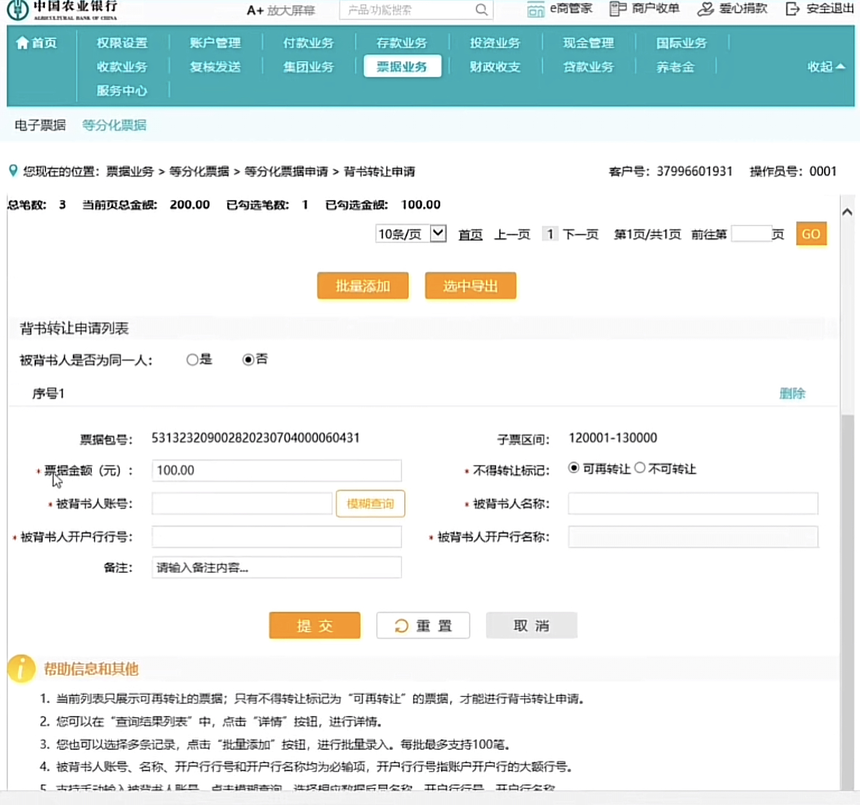
Task: Click 票据包号 value 5313232090028...
Action: point(256,438)
